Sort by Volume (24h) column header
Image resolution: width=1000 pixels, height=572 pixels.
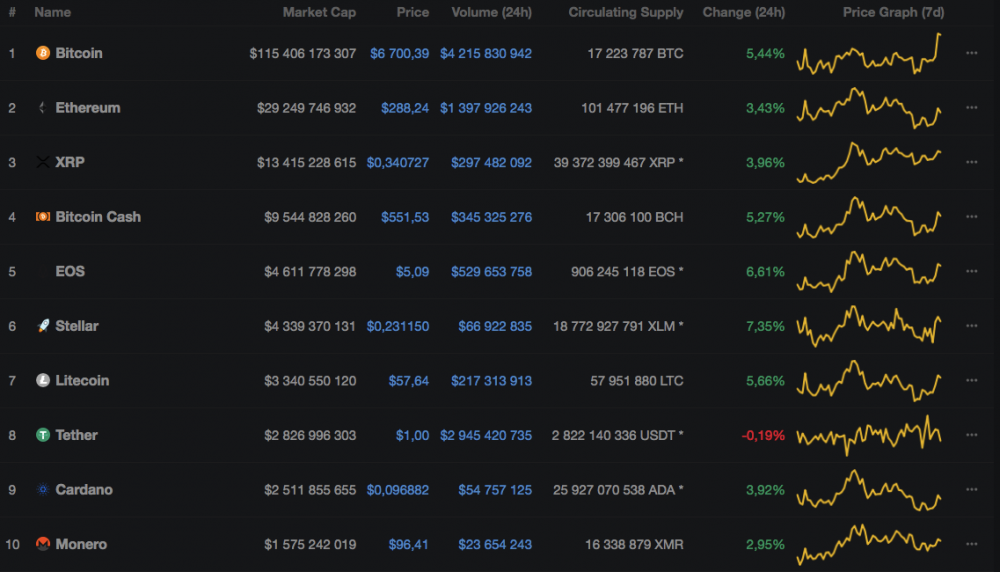[x=491, y=12]
